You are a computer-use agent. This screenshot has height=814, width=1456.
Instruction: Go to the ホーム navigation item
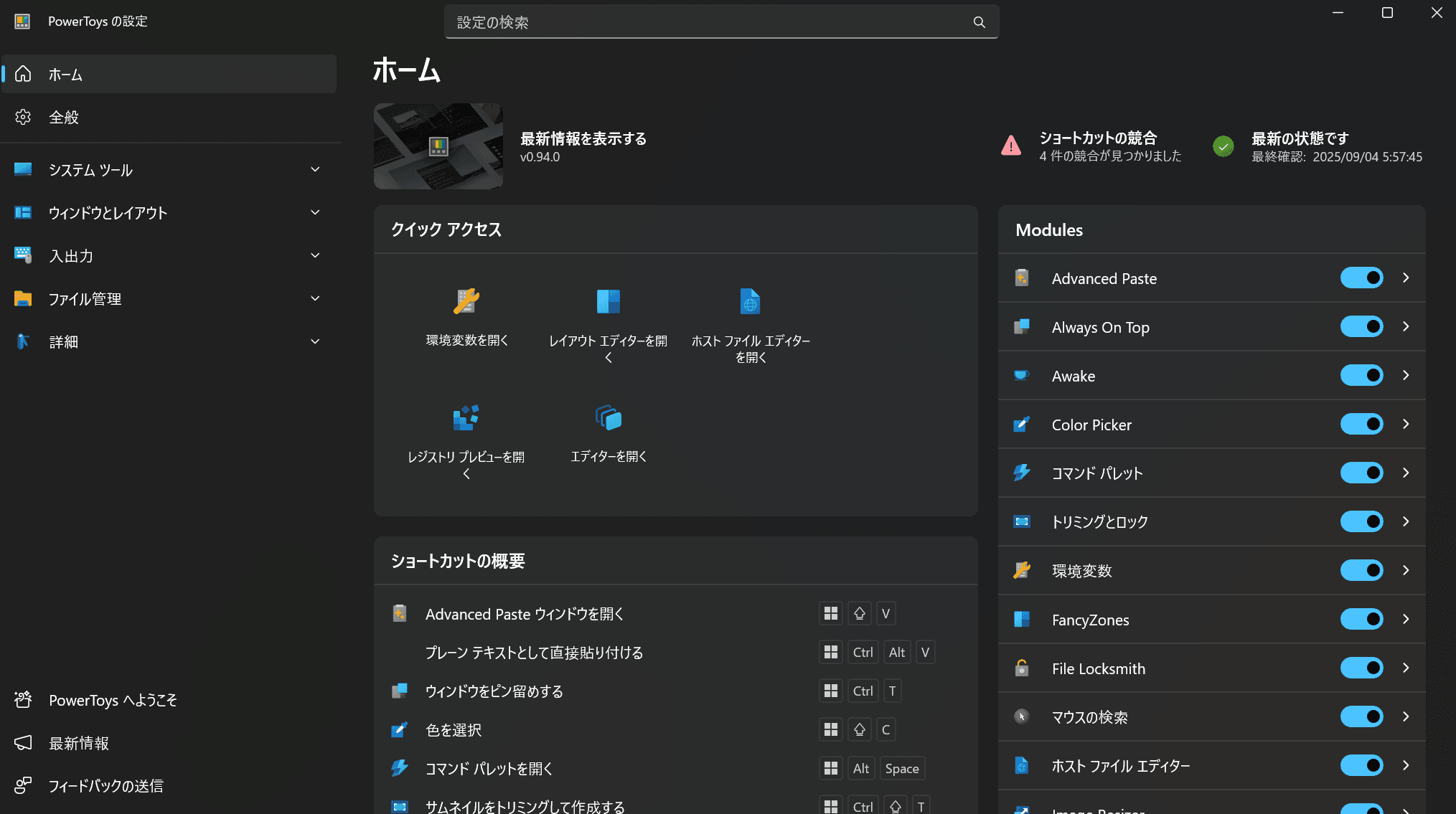65,75
